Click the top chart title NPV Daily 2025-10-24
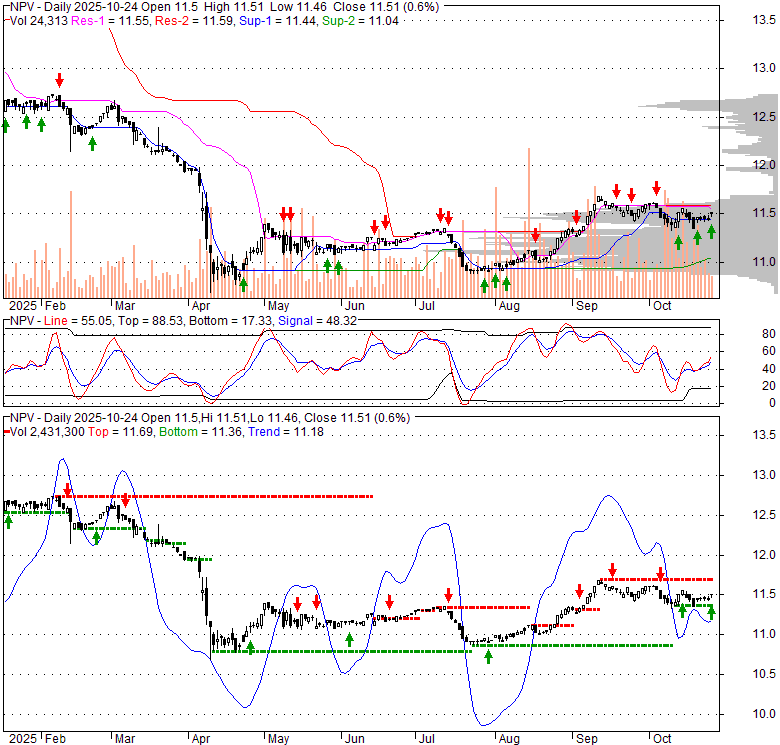This screenshot has width=780, height=745. point(224,7)
